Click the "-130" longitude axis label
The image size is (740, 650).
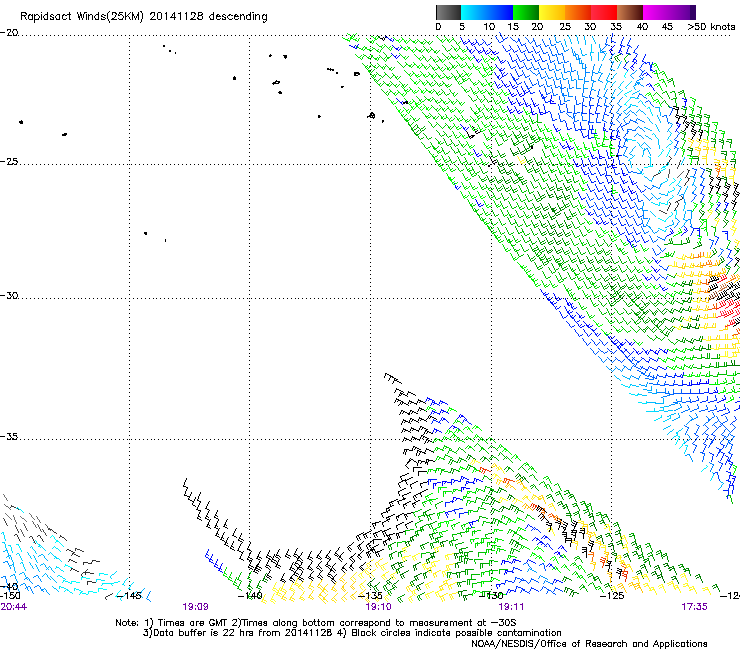click(x=491, y=595)
